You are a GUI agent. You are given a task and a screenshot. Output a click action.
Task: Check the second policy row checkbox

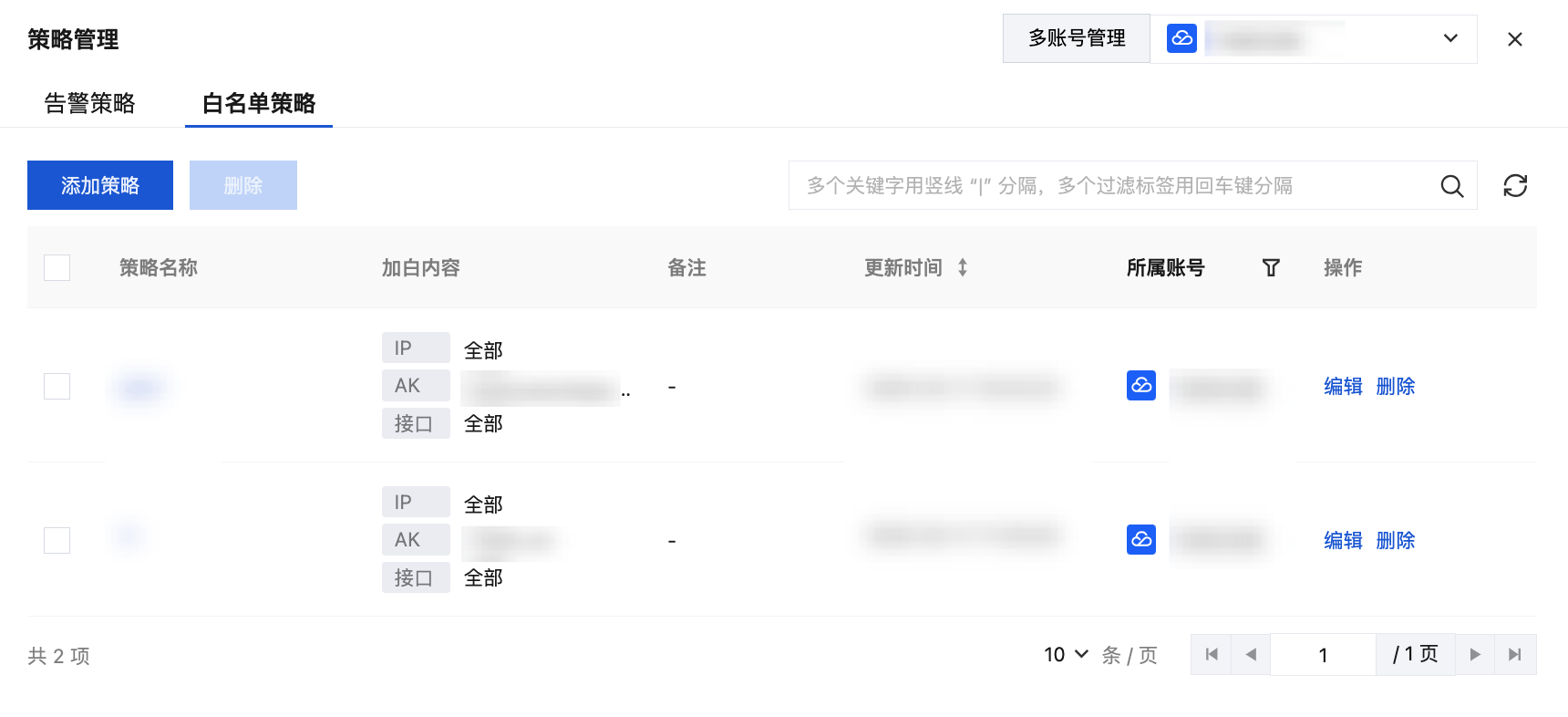57,540
